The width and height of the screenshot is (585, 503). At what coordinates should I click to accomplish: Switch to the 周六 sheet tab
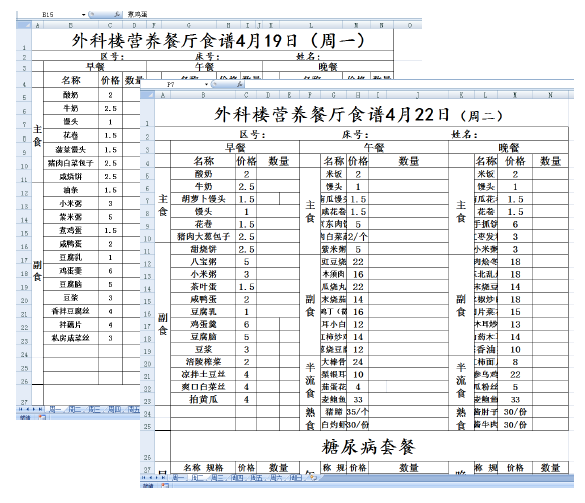point(276,477)
